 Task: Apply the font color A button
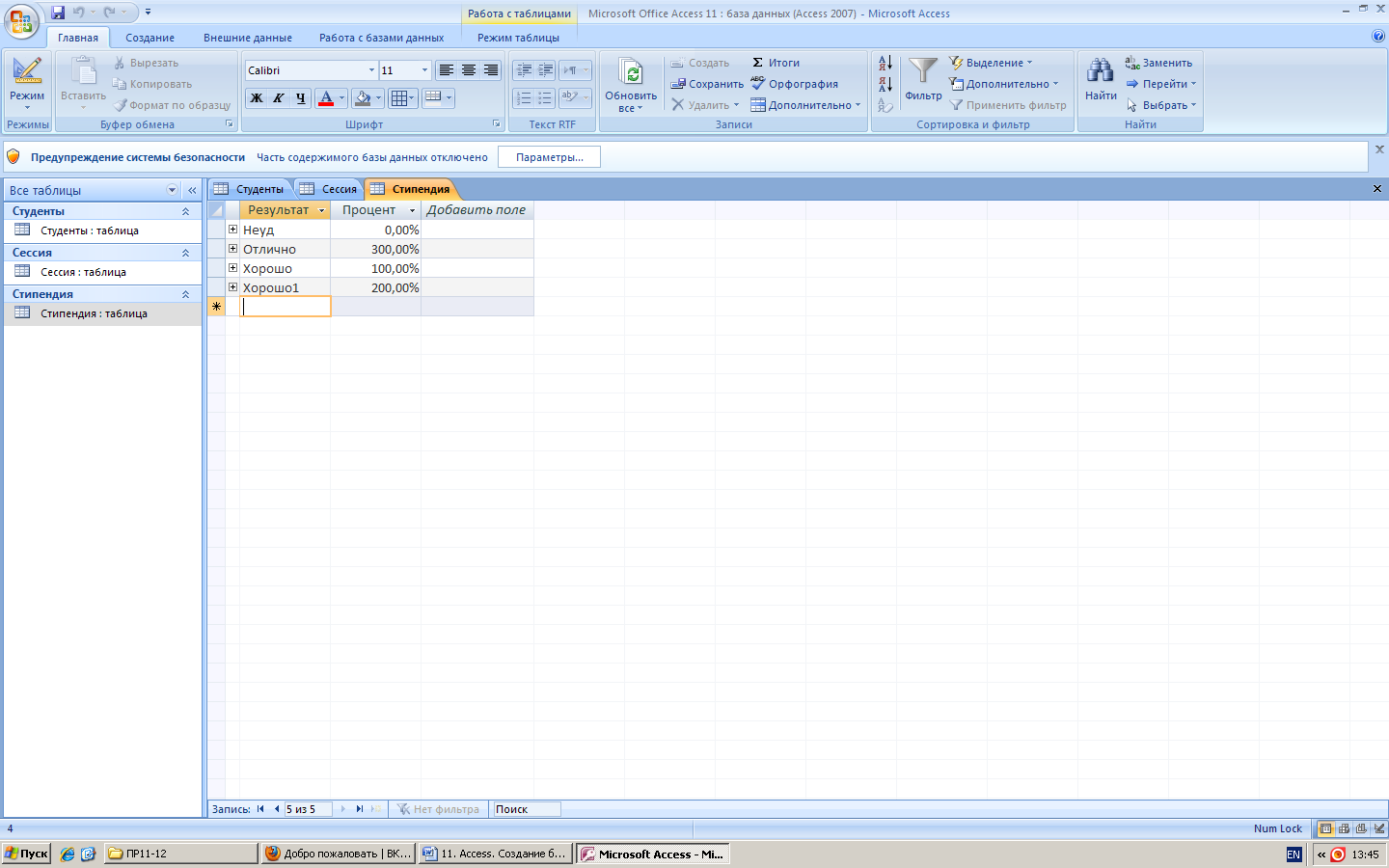(x=326, y=98)
